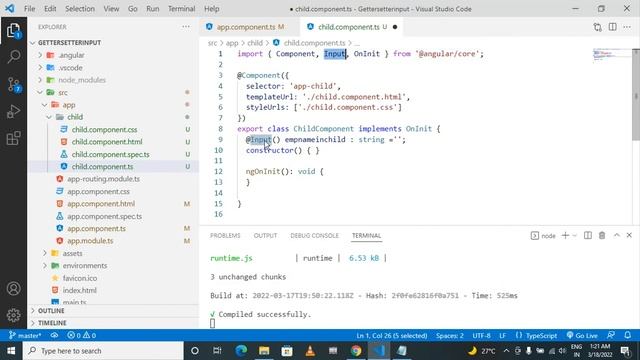The image size is (640, 360).
Task: Open the Manage gear settings menu
Action: [13, 315]
